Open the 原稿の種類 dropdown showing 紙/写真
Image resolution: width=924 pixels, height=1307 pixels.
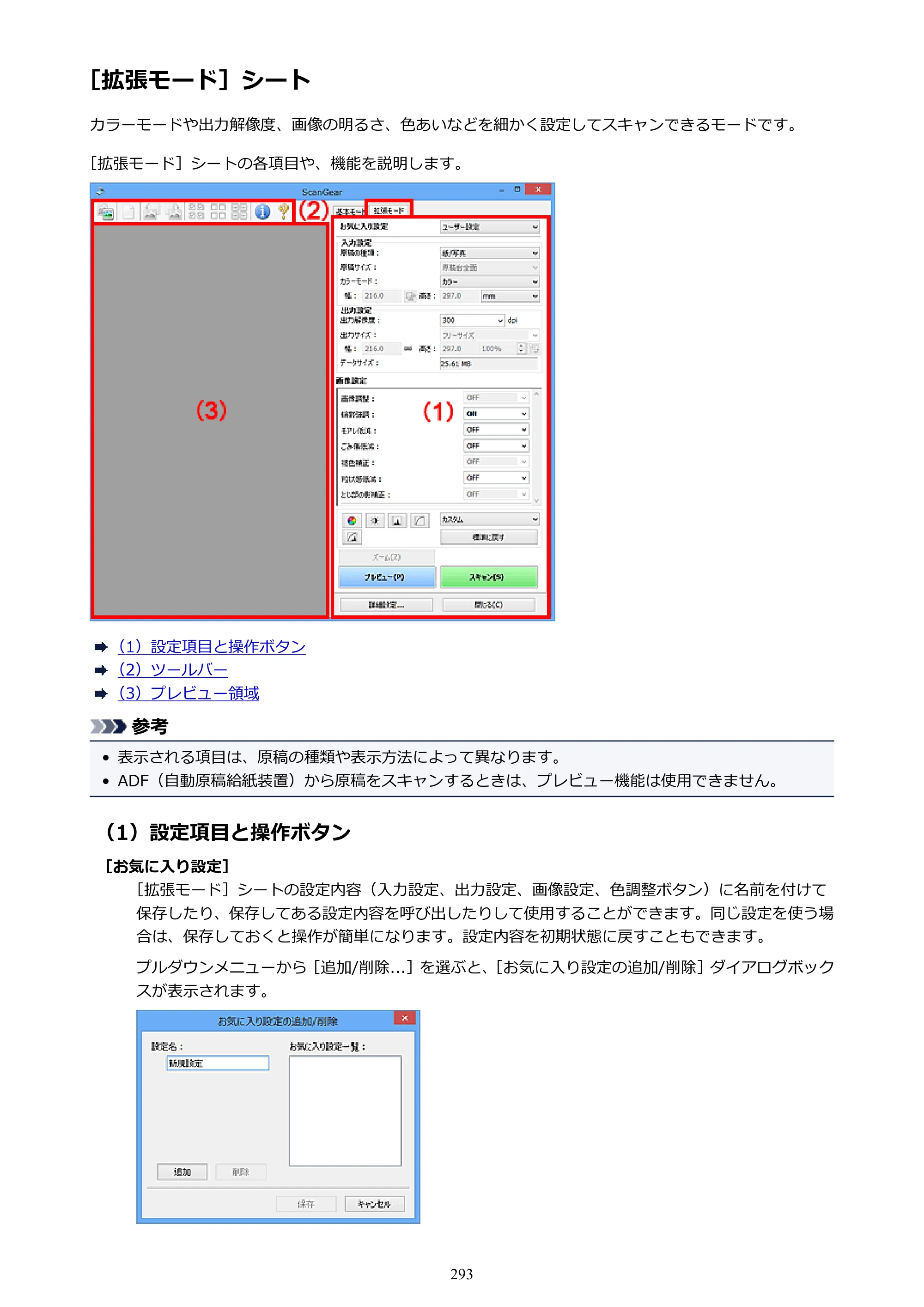pyautogui.click(x=490, y=253)
